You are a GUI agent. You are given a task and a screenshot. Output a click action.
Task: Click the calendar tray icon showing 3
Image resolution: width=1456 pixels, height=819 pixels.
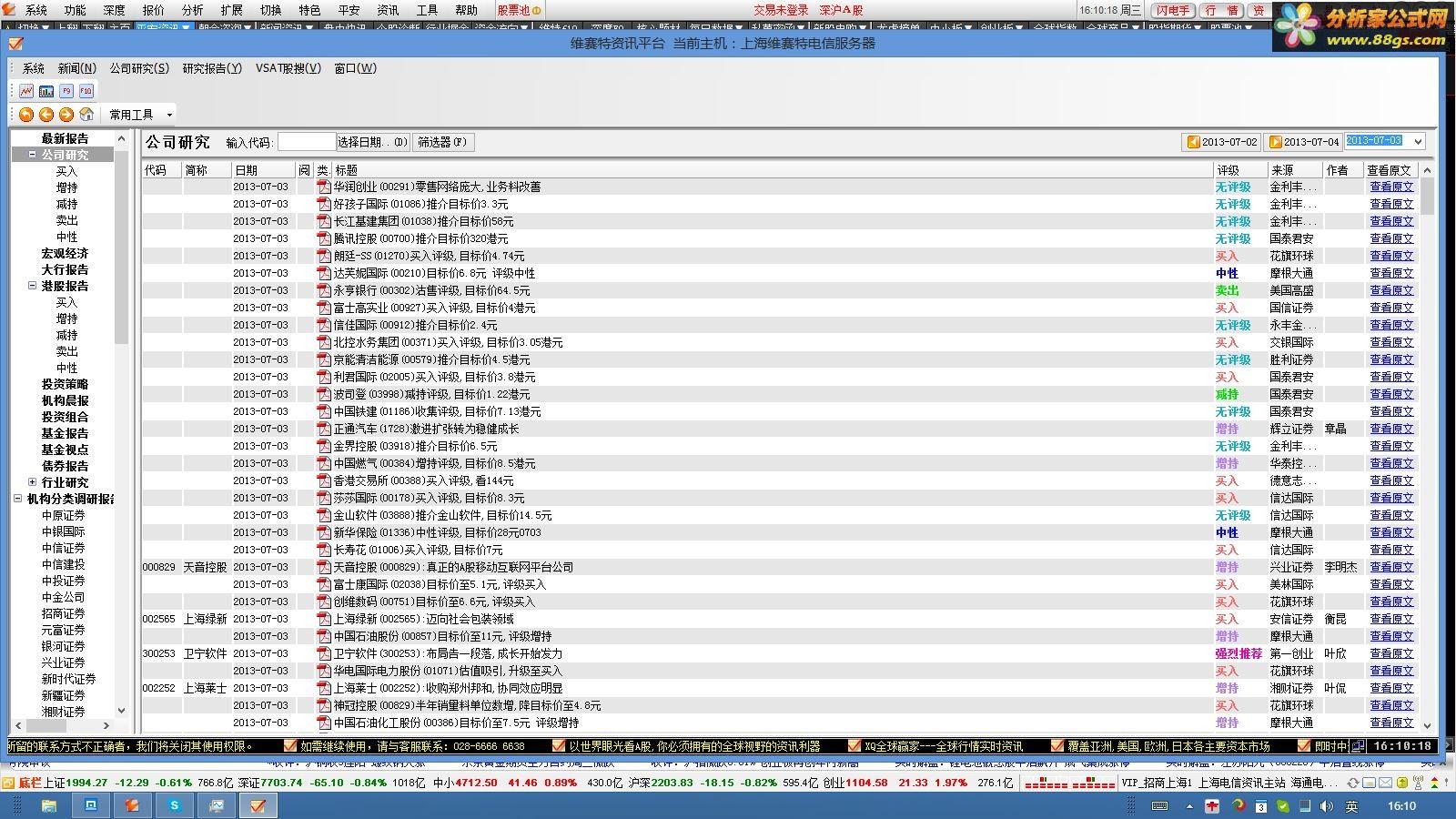[1260, 806]
